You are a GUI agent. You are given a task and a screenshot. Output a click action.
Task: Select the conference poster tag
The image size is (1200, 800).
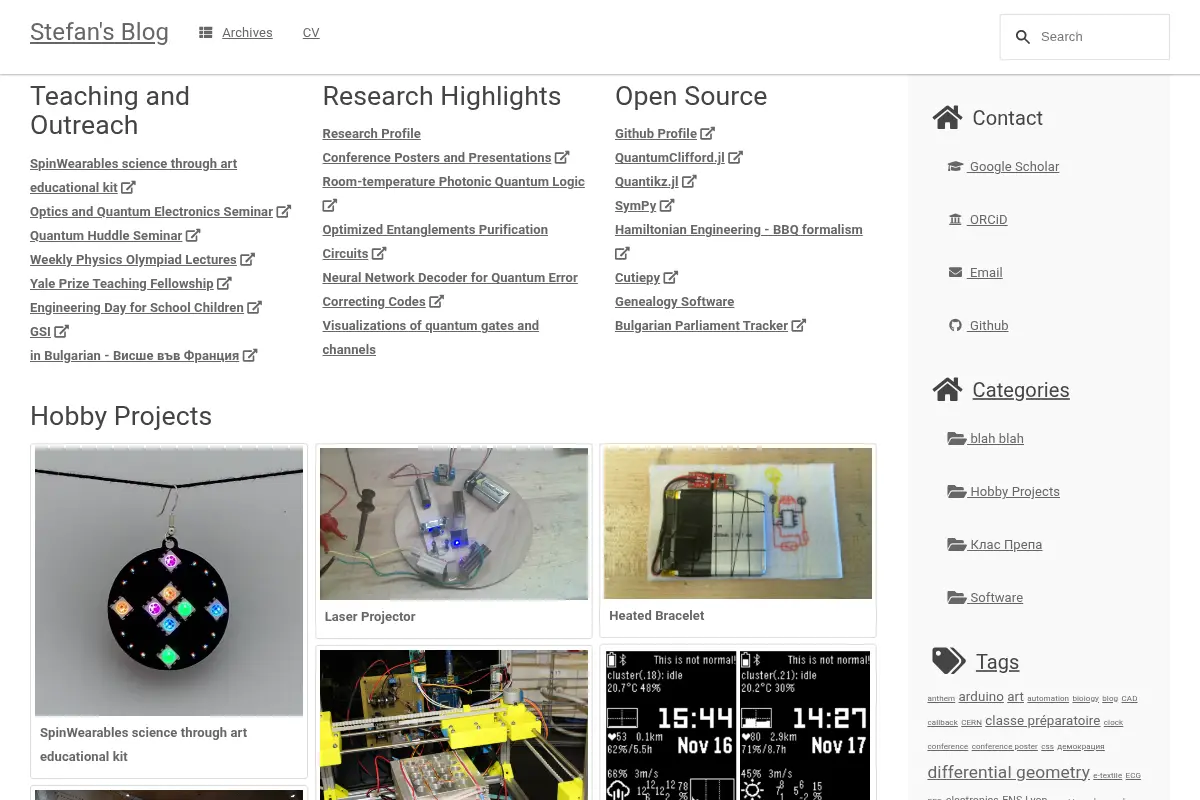[1005, 747]
